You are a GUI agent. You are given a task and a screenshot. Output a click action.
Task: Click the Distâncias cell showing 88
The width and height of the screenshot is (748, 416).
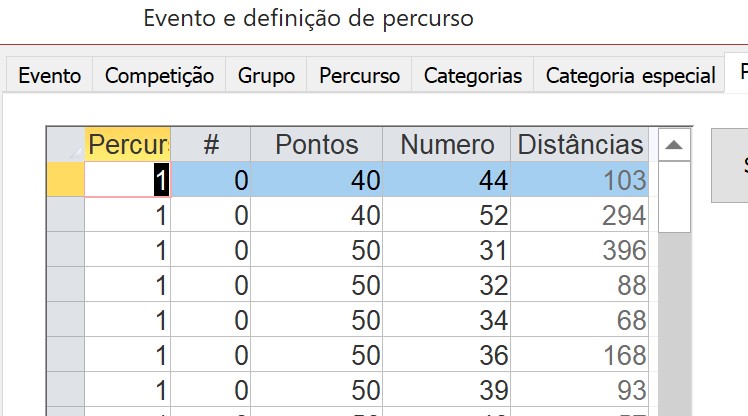click(580, 285)
